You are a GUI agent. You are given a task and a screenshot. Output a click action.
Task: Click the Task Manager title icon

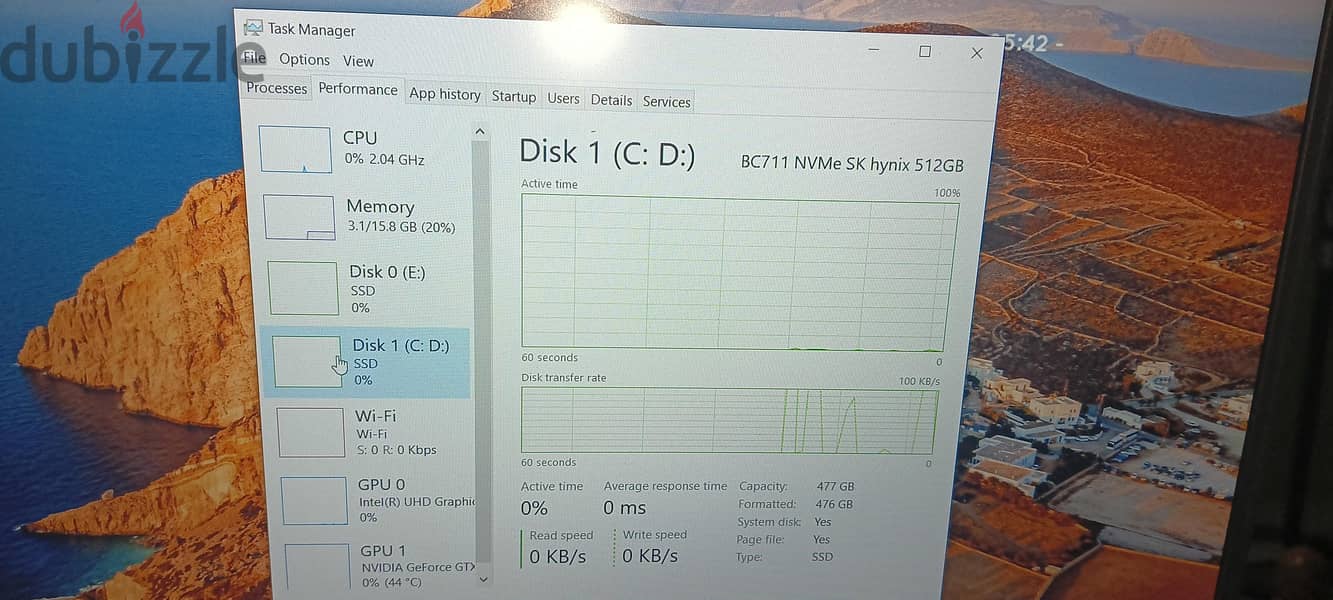253,28
